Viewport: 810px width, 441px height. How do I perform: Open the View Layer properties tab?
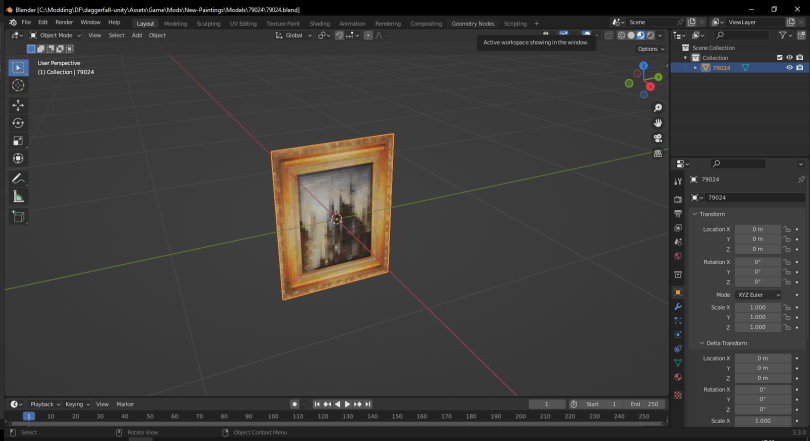click(x=678, y=228)
